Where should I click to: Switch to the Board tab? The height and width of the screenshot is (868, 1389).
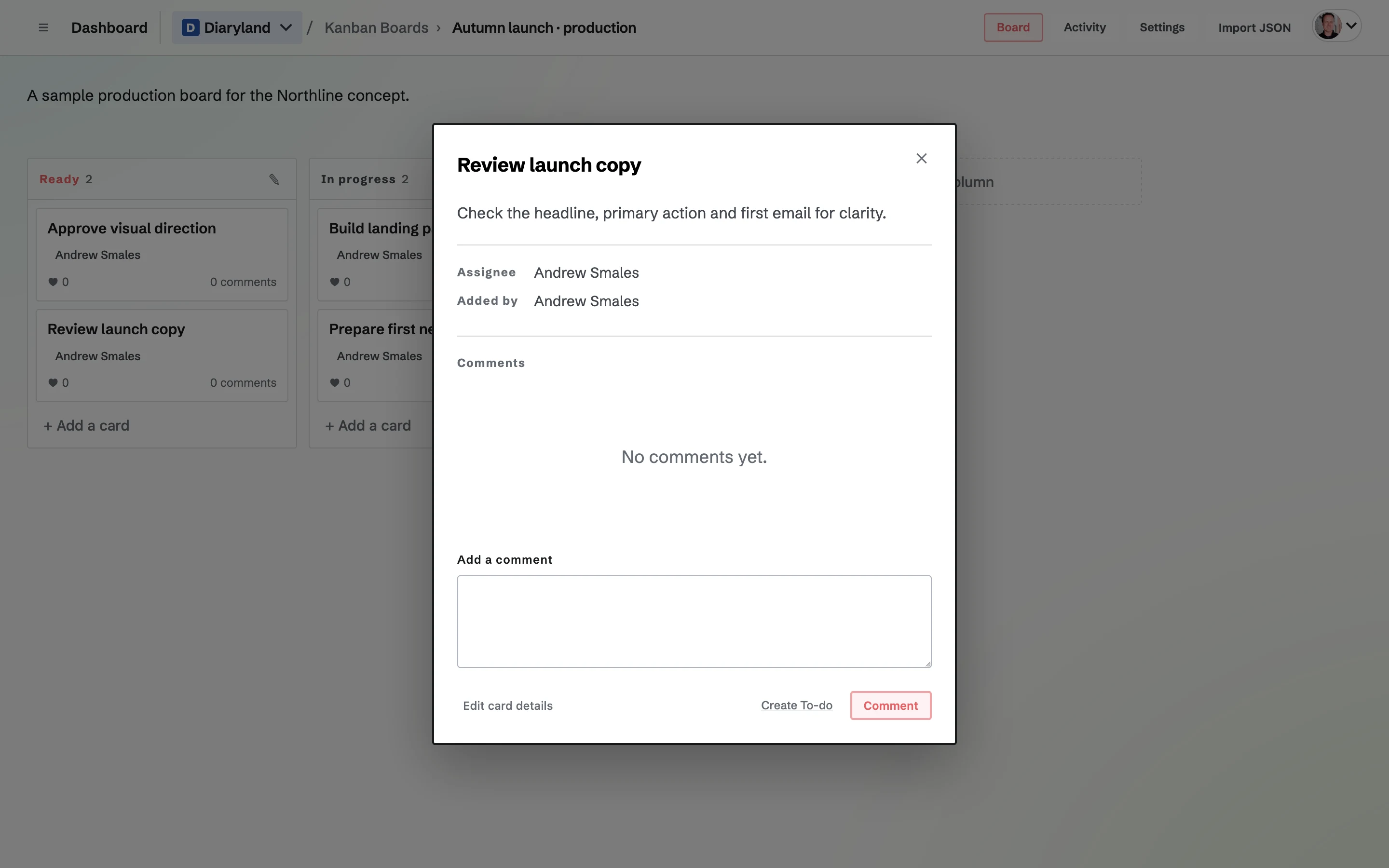(x=1013, y=27)
